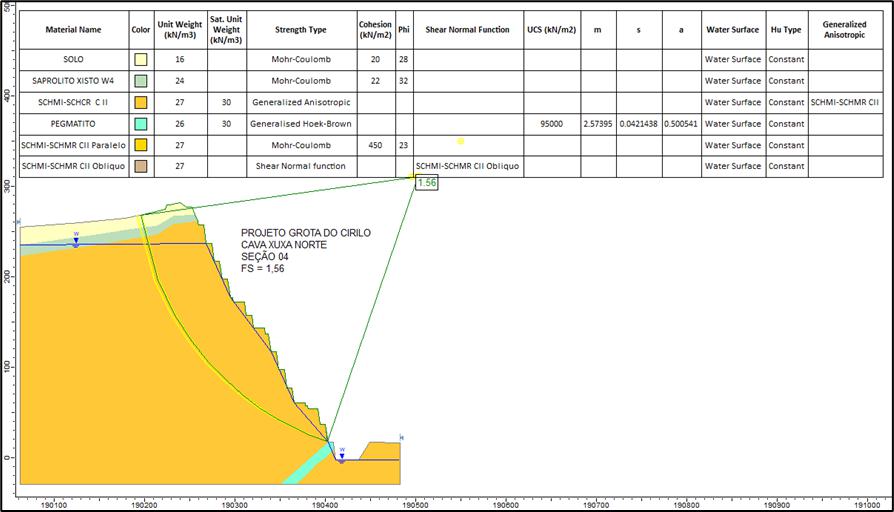Click the UCS value 95000 cell
Viewport: 894px width, 512px height.
(552, 124)
